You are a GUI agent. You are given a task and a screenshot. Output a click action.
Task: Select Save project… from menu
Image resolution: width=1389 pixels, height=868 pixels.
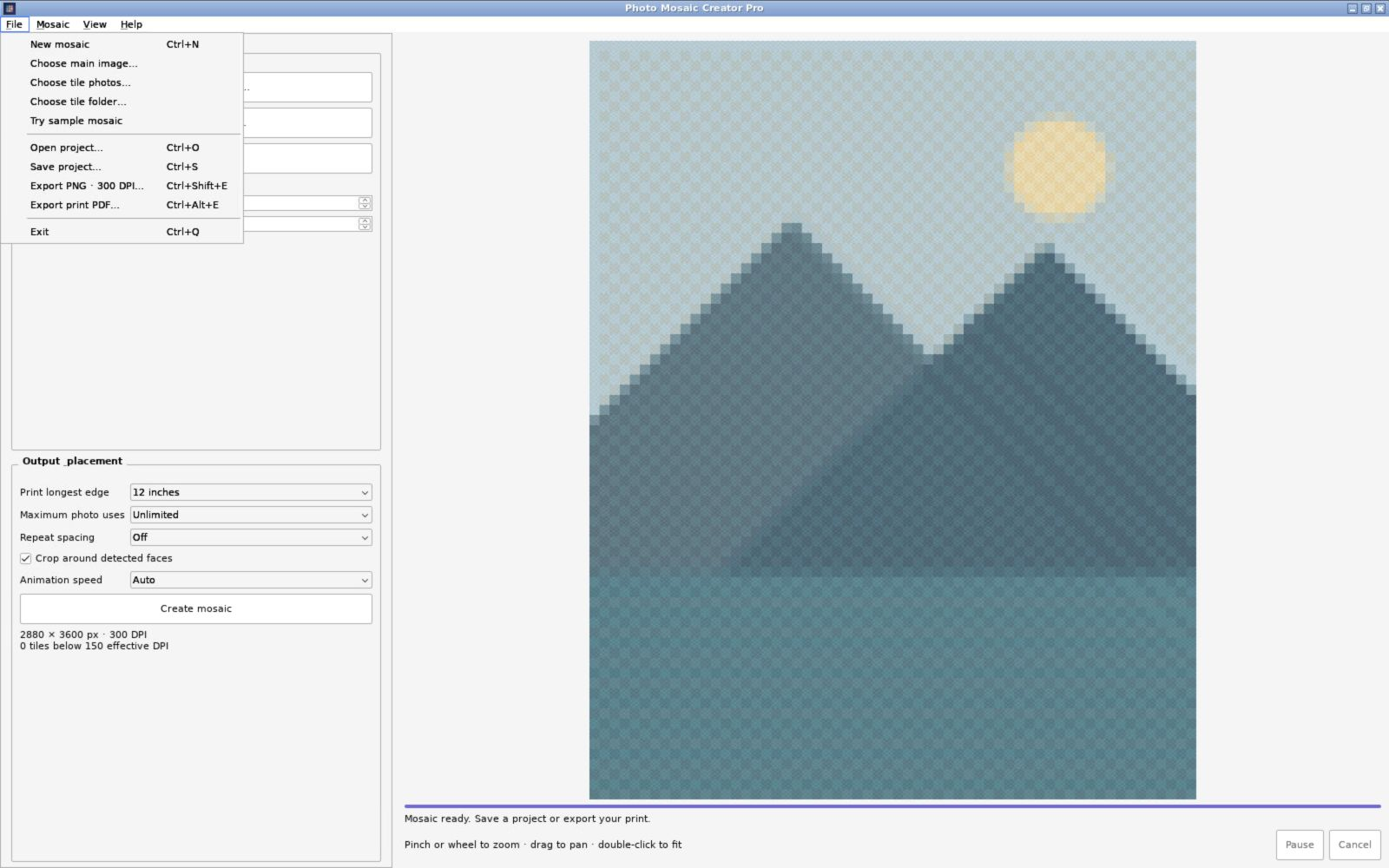(x=122, y=167)
